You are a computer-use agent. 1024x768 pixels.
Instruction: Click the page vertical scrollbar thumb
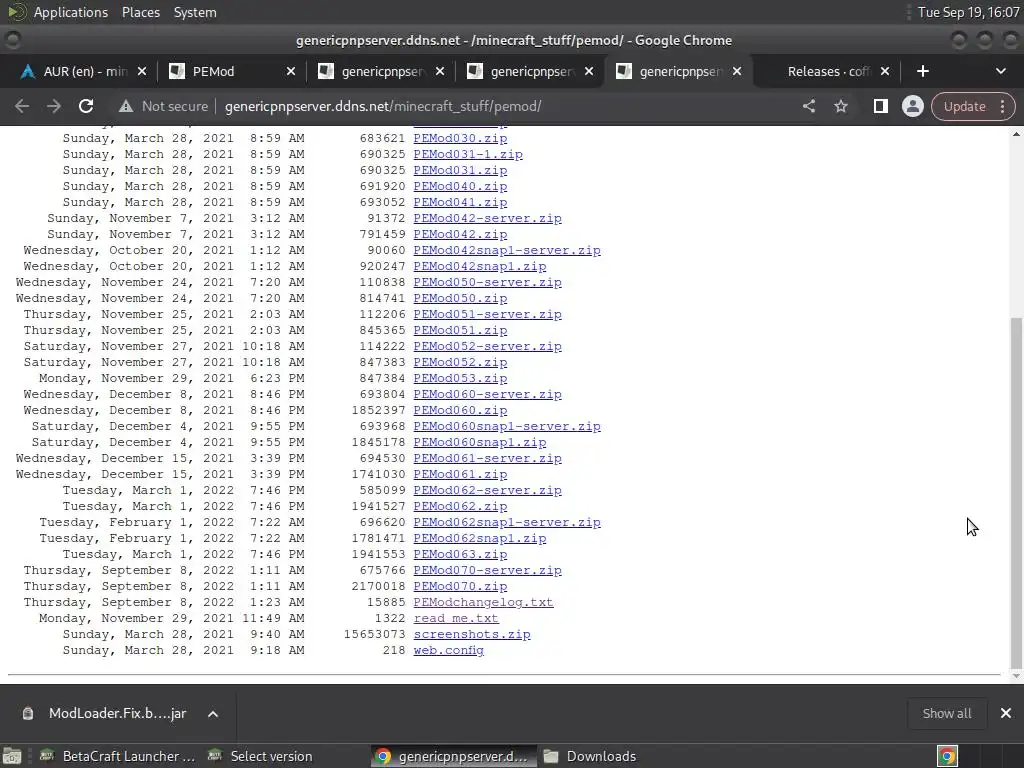click(x=1016, y=492)
